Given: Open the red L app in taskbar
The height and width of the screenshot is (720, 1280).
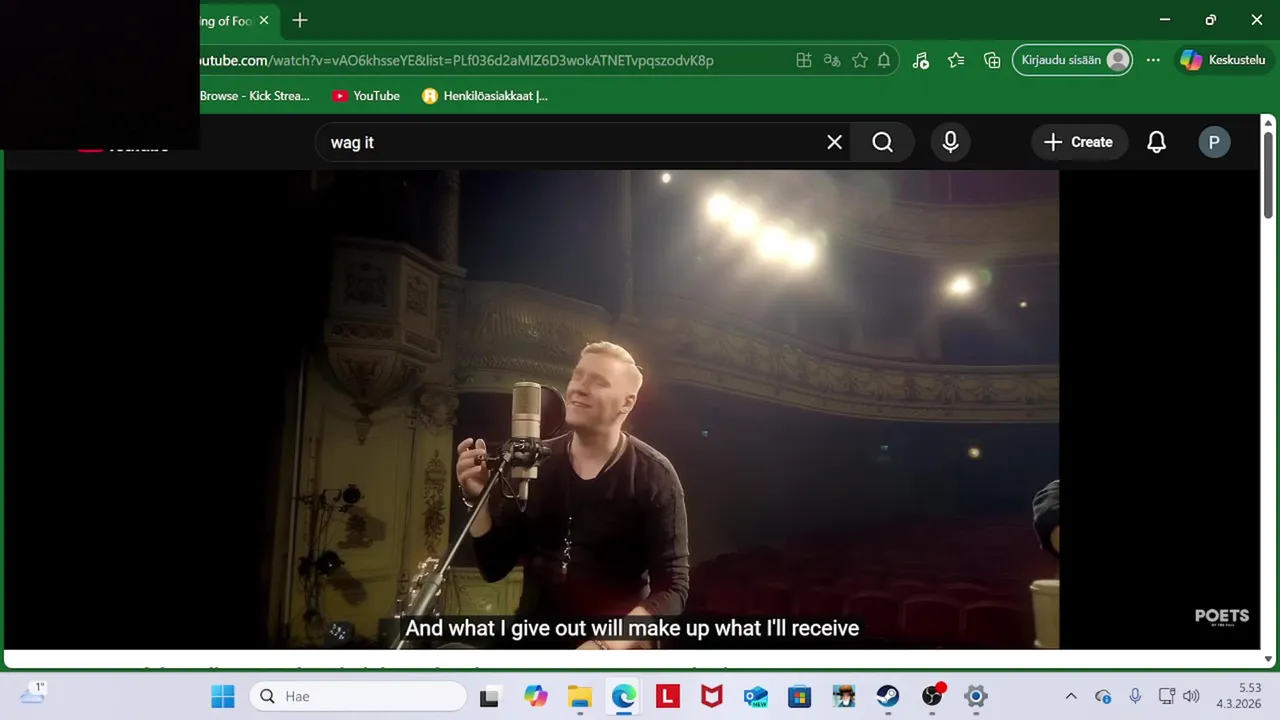Looking at the screenshot, I should [x=668, y=696].
